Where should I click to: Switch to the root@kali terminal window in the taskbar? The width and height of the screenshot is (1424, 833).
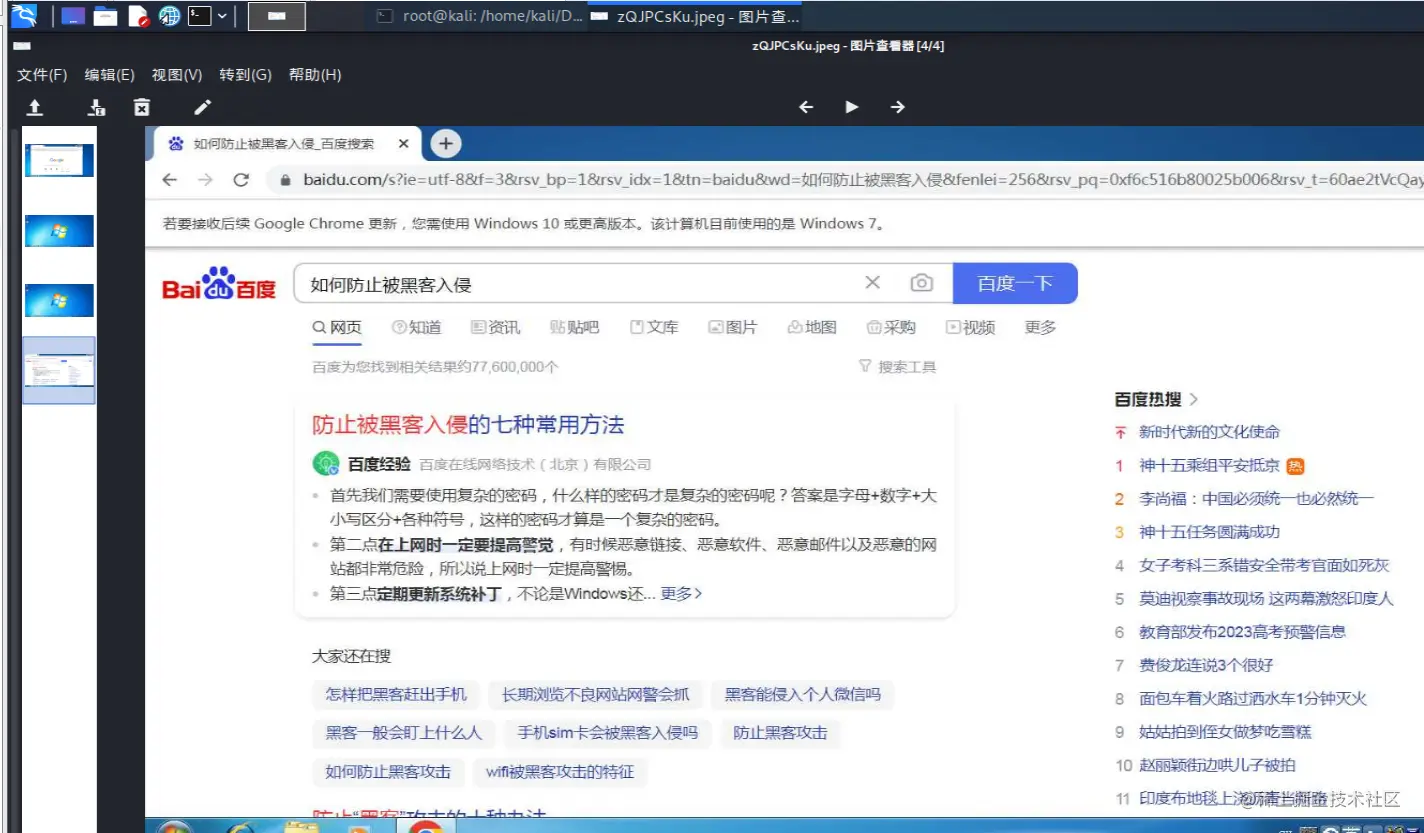[x=480, y=16]
